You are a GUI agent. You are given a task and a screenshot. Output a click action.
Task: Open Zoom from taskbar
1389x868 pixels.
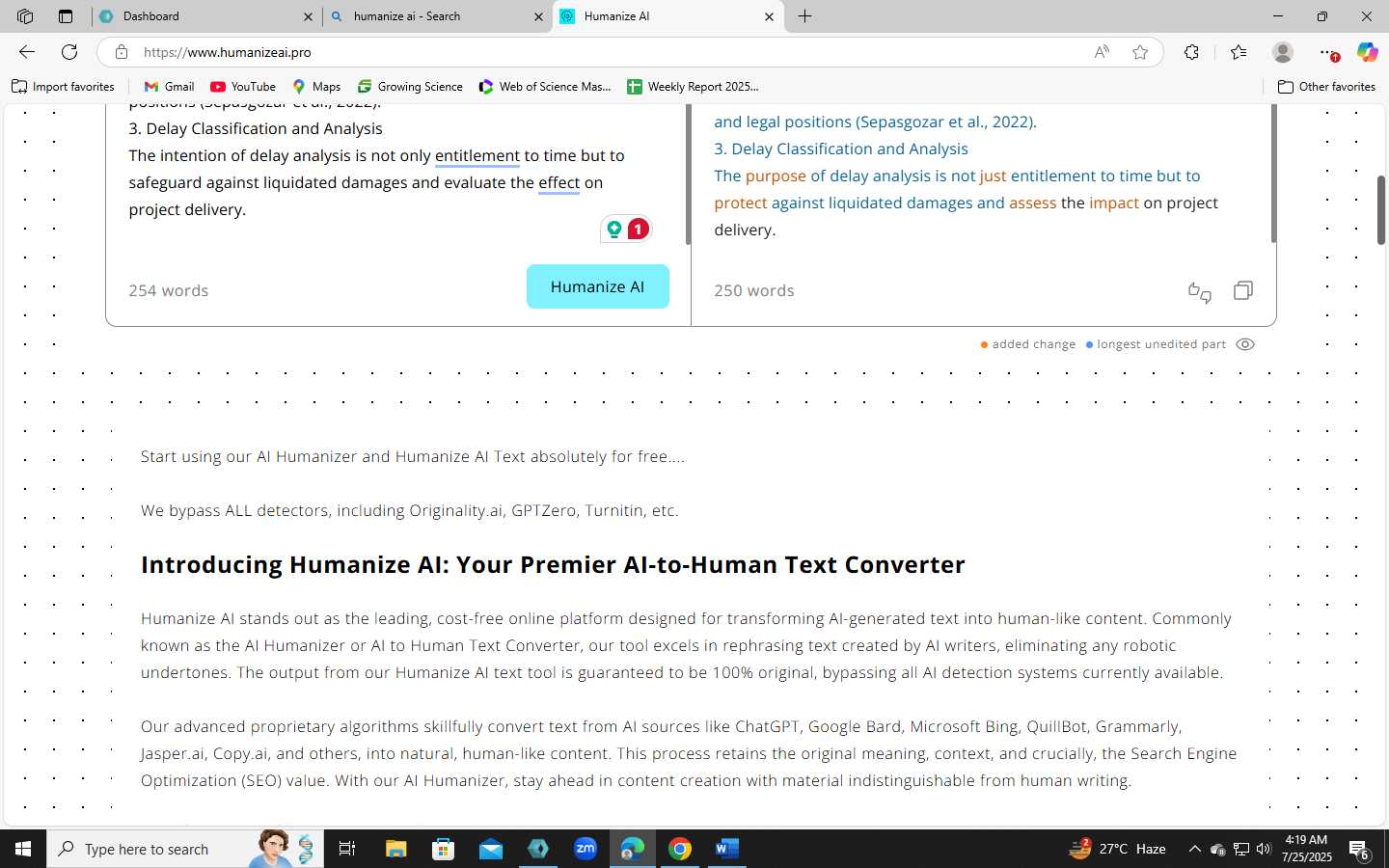(x=586, y=849)
